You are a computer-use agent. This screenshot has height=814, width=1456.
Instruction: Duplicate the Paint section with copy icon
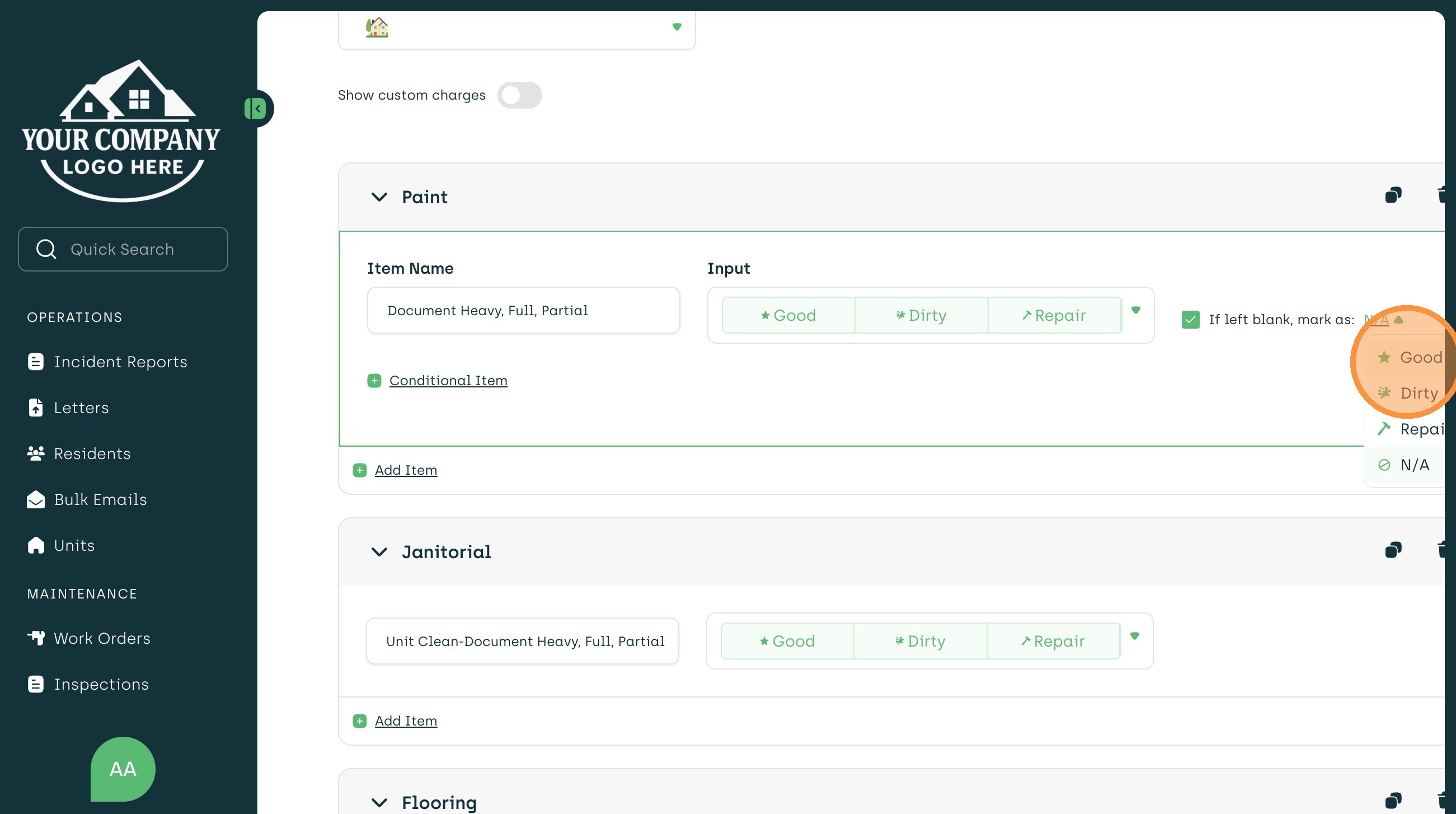coord(1393,196)
